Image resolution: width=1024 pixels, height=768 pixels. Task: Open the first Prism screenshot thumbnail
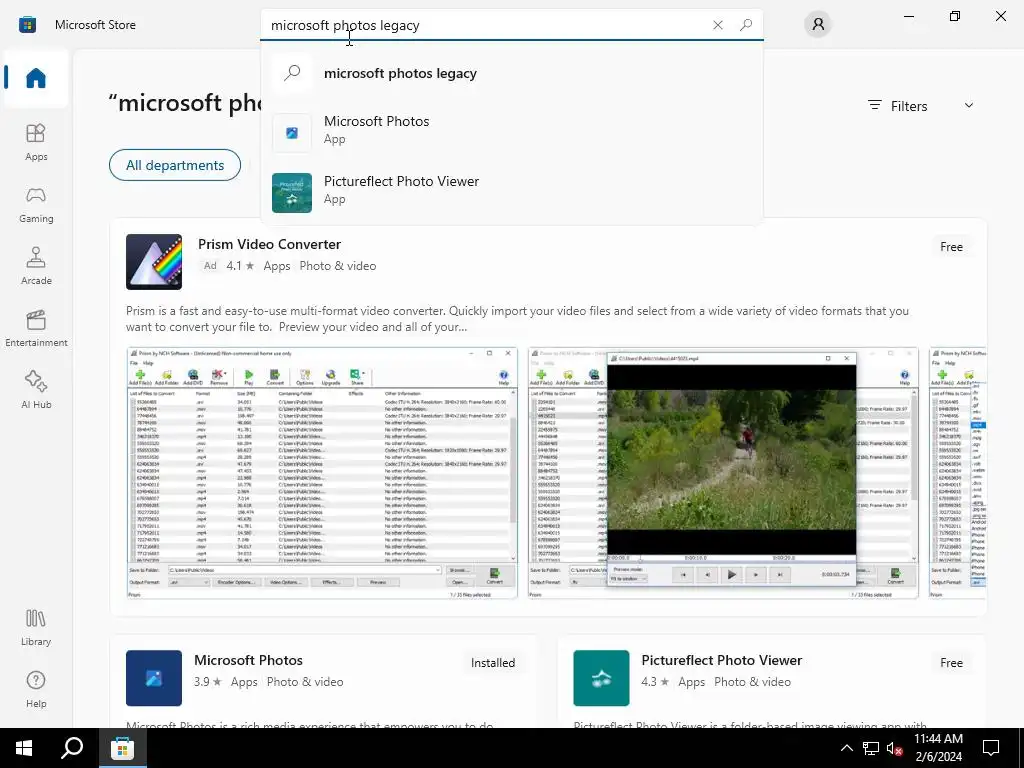click(322, 473)
